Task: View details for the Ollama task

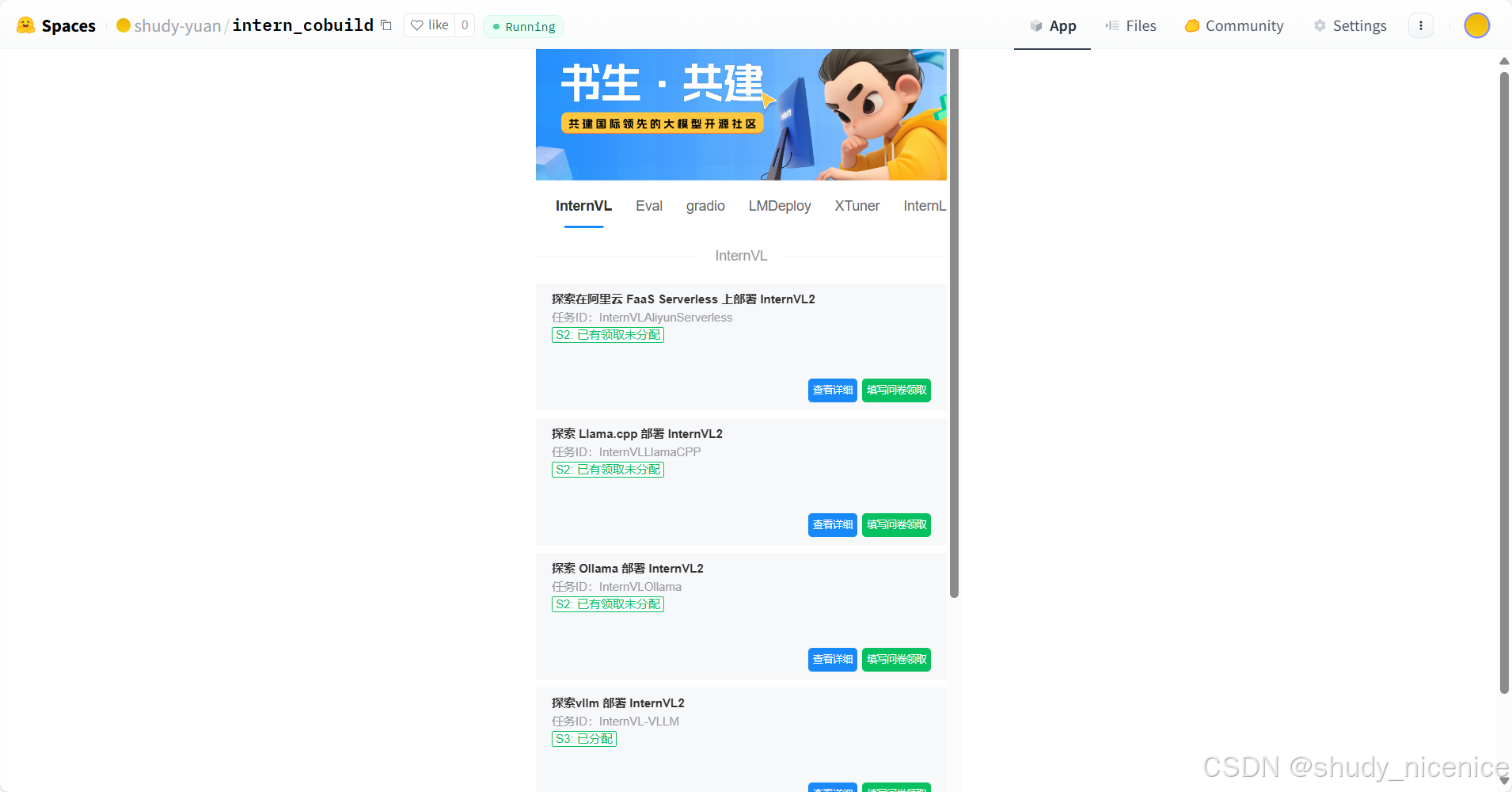Action: tap(833, 660)
